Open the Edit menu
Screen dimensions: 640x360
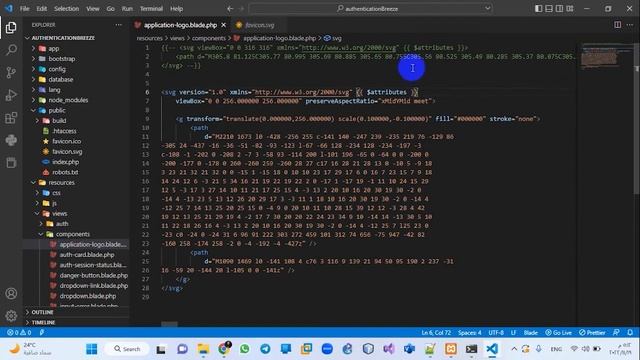(x=41, y=9)
